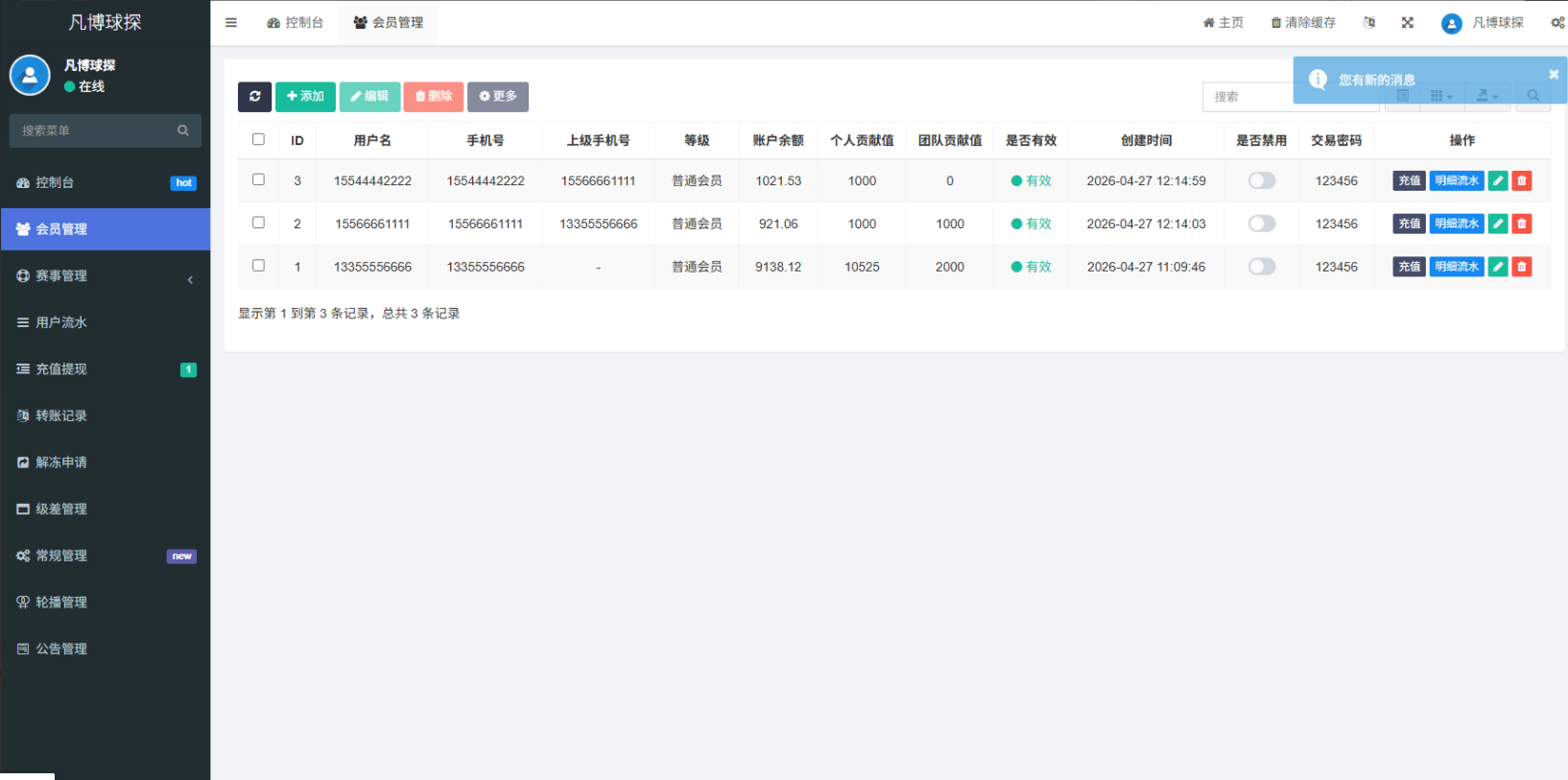
Task: Click red trash icon for member ID 3
Action: click(x=1522, y=180)
